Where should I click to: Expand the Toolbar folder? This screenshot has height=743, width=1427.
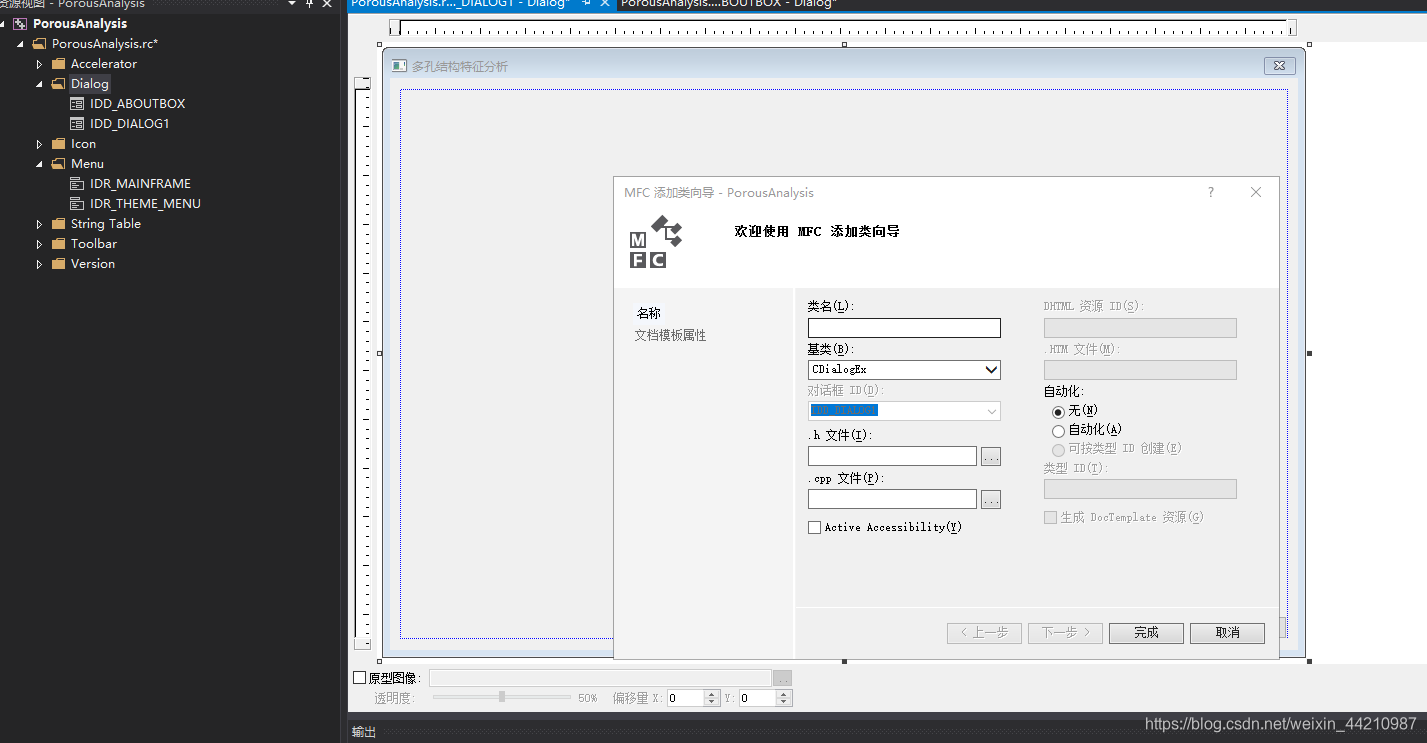39,244
